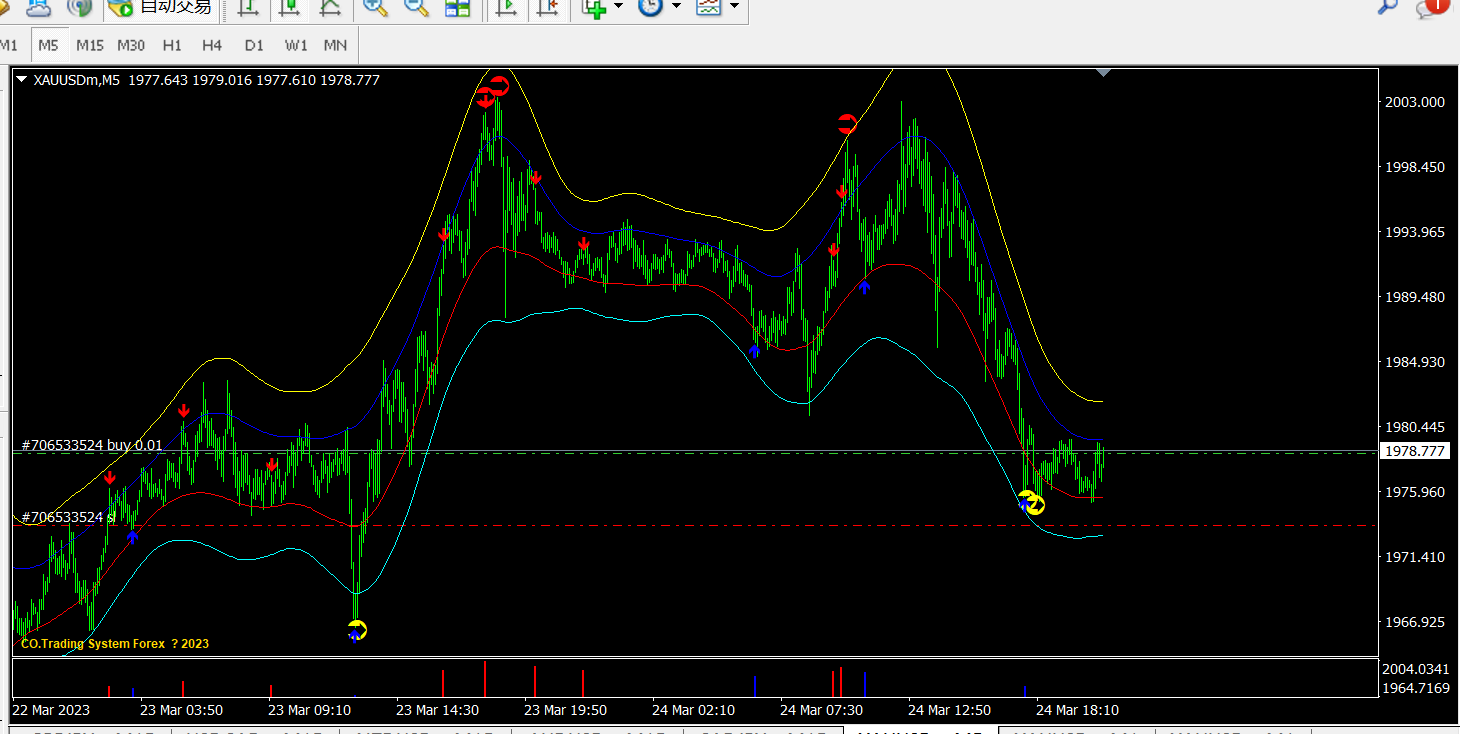Click the #706533524 sl stop-loss label

coord(69,517)
